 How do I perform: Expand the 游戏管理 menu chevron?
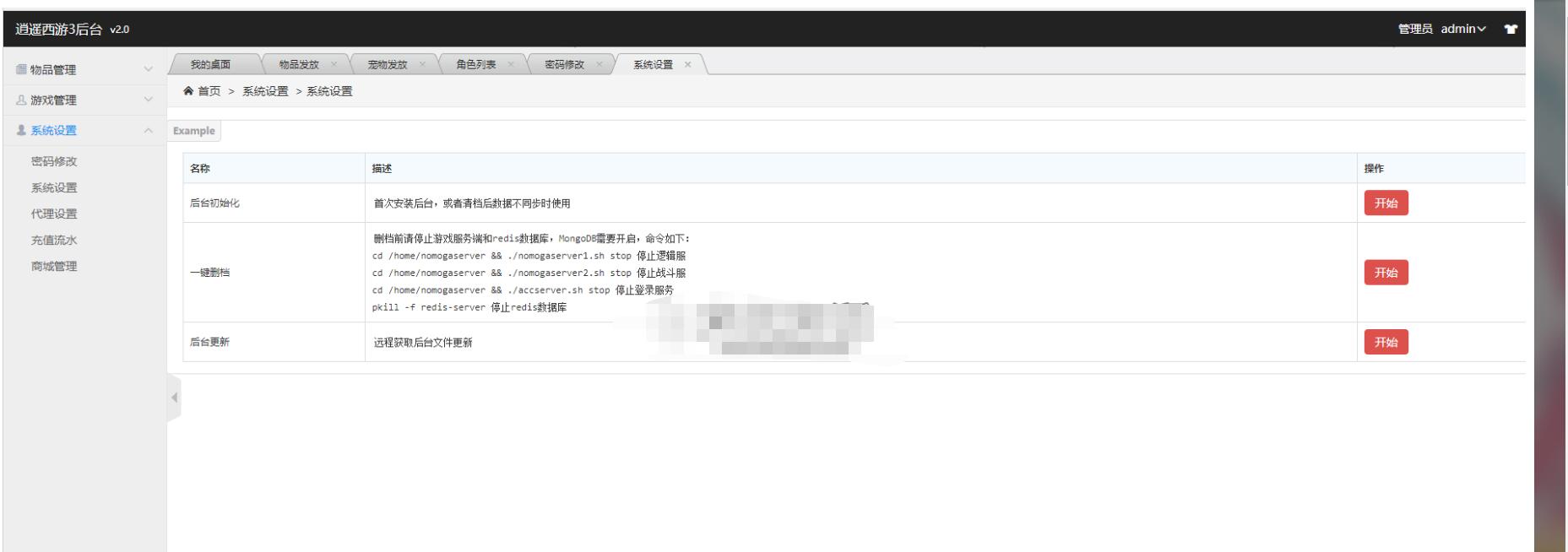149,100
